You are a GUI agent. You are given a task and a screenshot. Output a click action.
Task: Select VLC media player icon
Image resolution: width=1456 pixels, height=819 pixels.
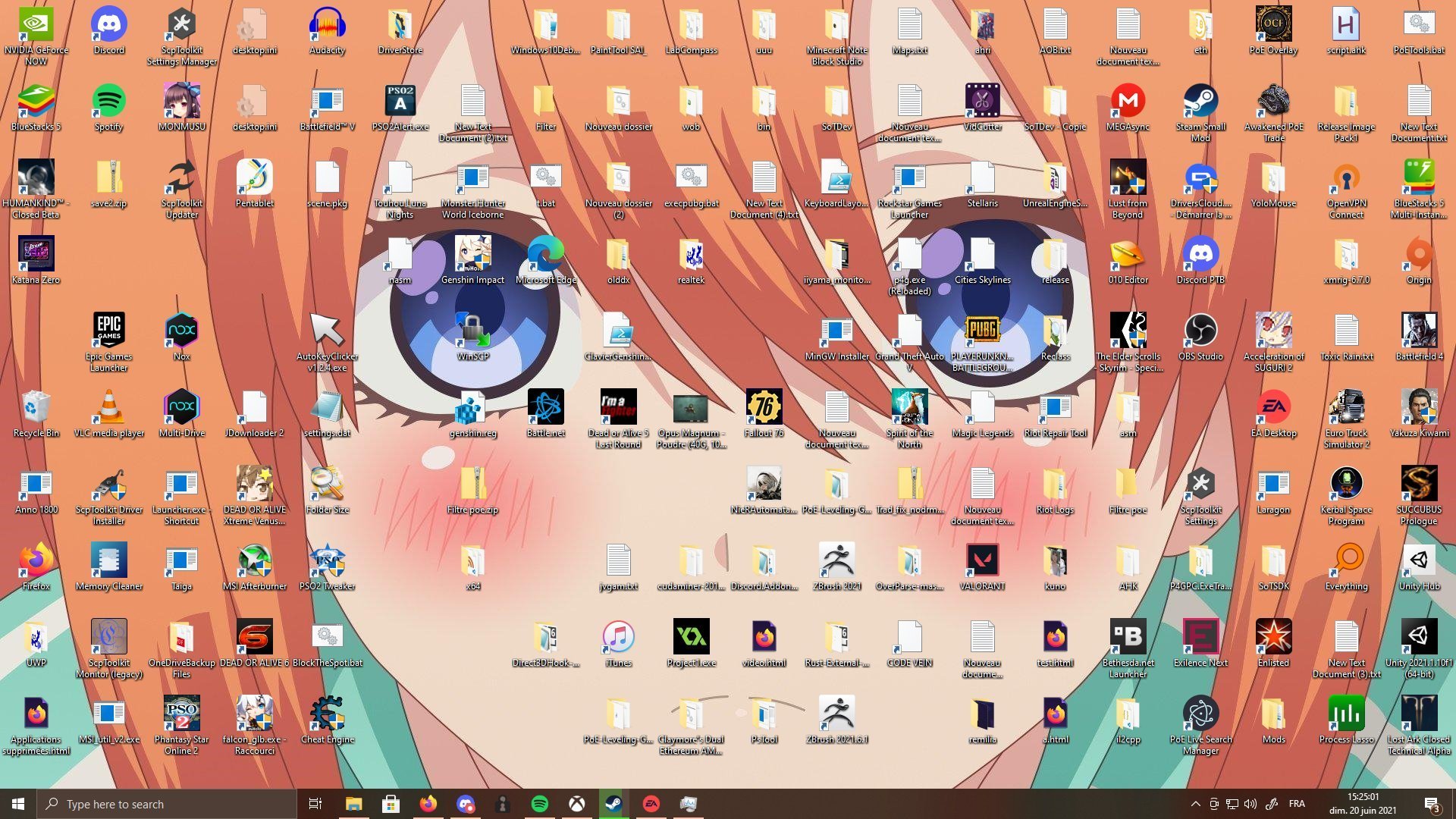(109, 415)
